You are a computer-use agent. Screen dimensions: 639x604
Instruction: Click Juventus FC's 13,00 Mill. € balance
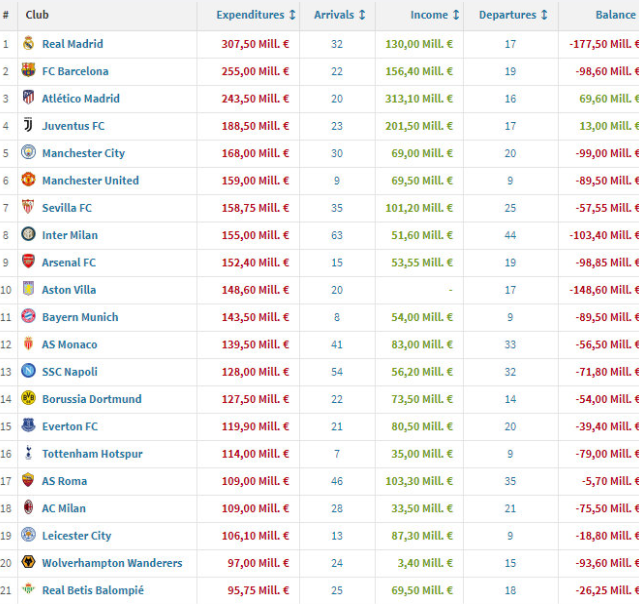point(609,126)
